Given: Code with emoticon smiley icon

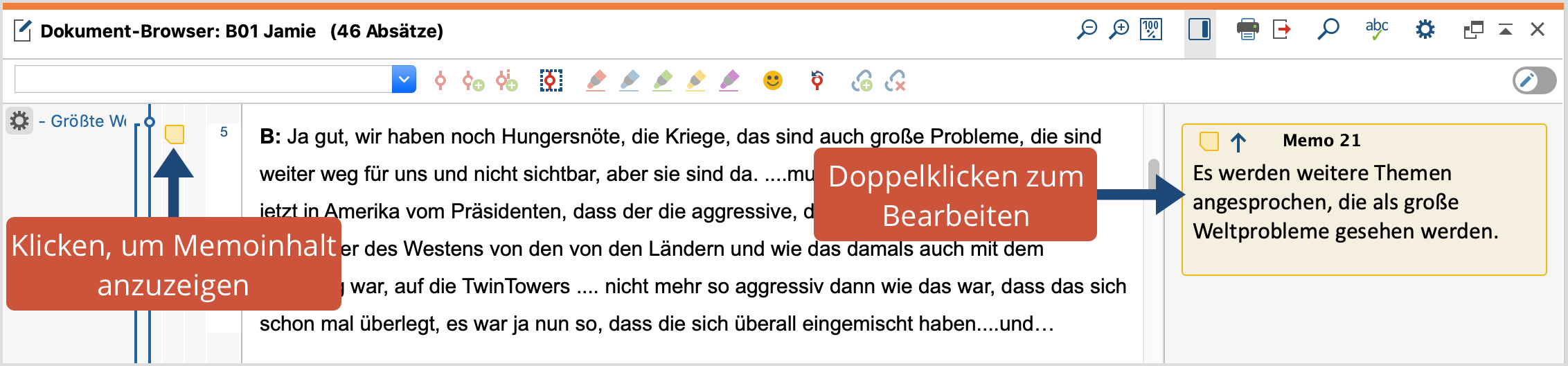Looking at the screenshot, I should (x=773, y=81).
